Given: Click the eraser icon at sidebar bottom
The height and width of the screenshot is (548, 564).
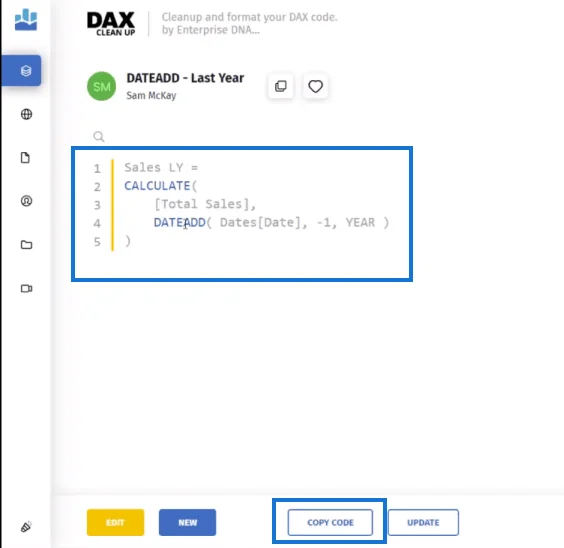Looking at the screenshot, I should (26, 527).
